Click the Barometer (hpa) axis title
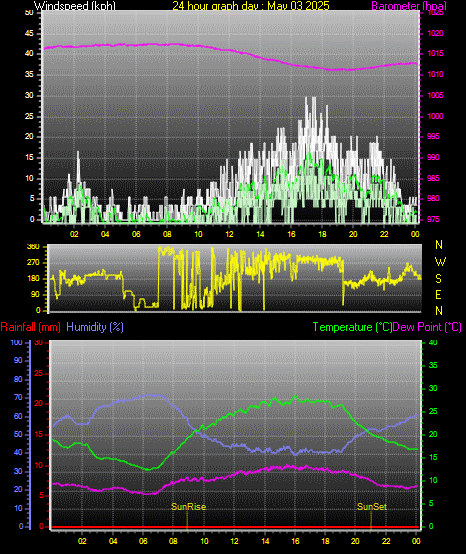This screenshot has height=554, width=466. [409, 6]
